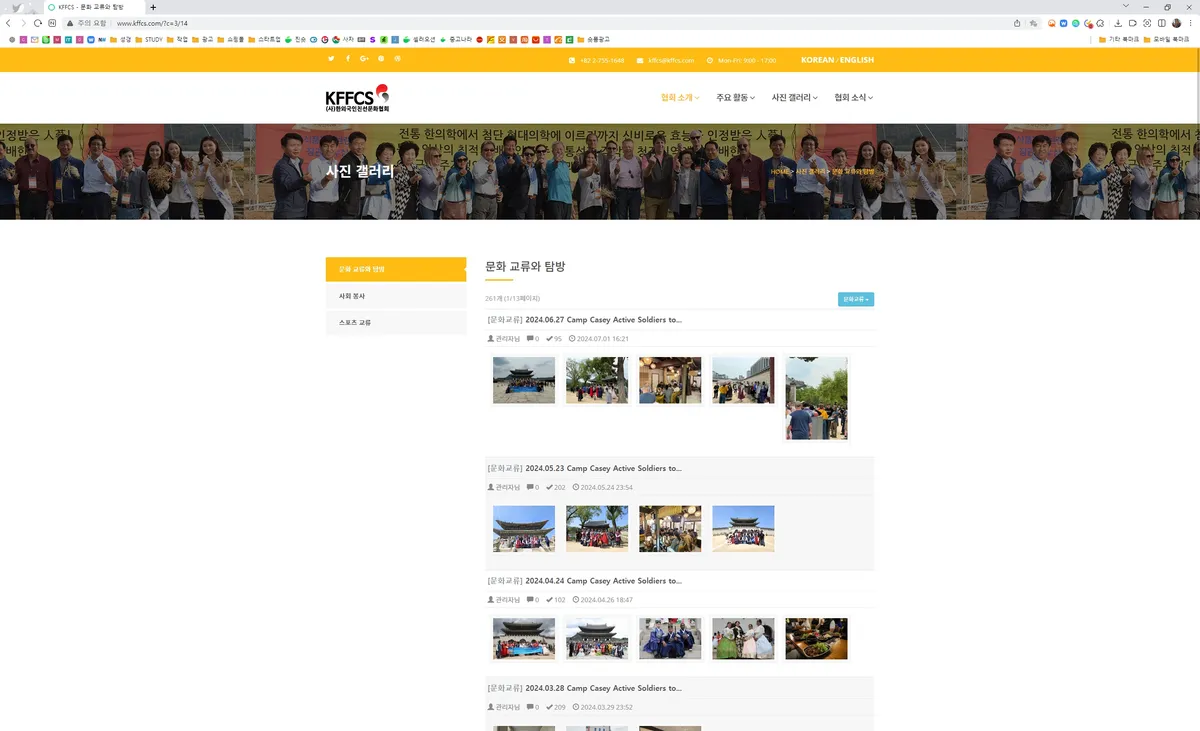
Task: Select 스포츠 교류 in the left sidebar
Action: (x=396, y=323)
